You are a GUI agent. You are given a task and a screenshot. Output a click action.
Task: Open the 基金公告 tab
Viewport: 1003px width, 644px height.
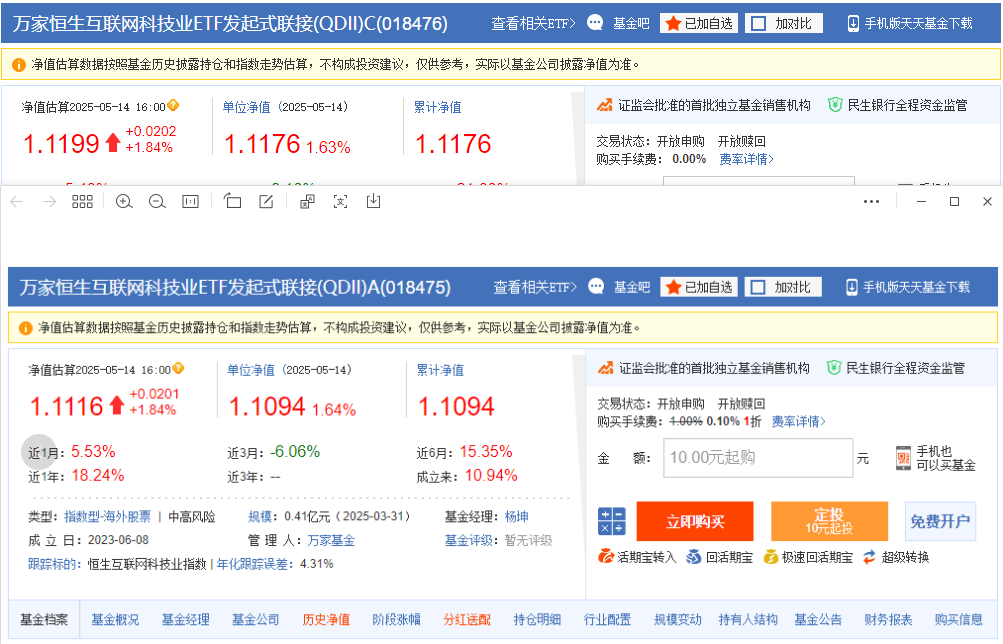[x=818, y=619]
